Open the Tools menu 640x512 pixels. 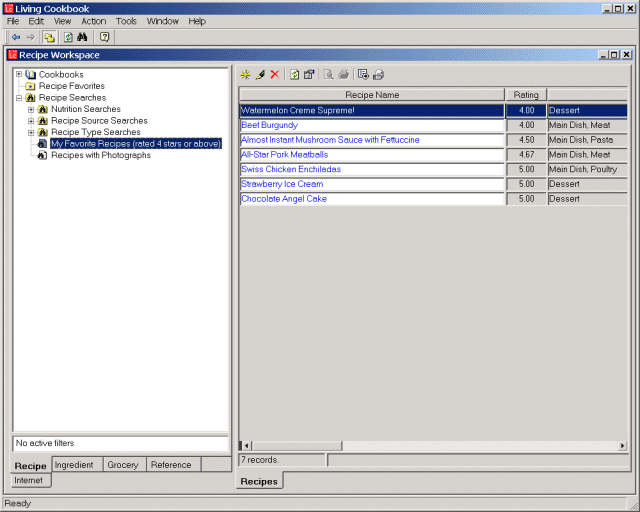click(126, 21)
